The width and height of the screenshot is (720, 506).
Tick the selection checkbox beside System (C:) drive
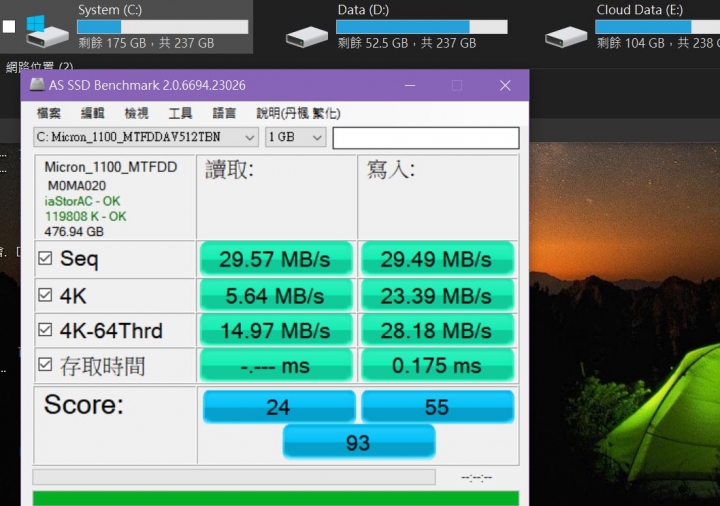pos(9,27)
